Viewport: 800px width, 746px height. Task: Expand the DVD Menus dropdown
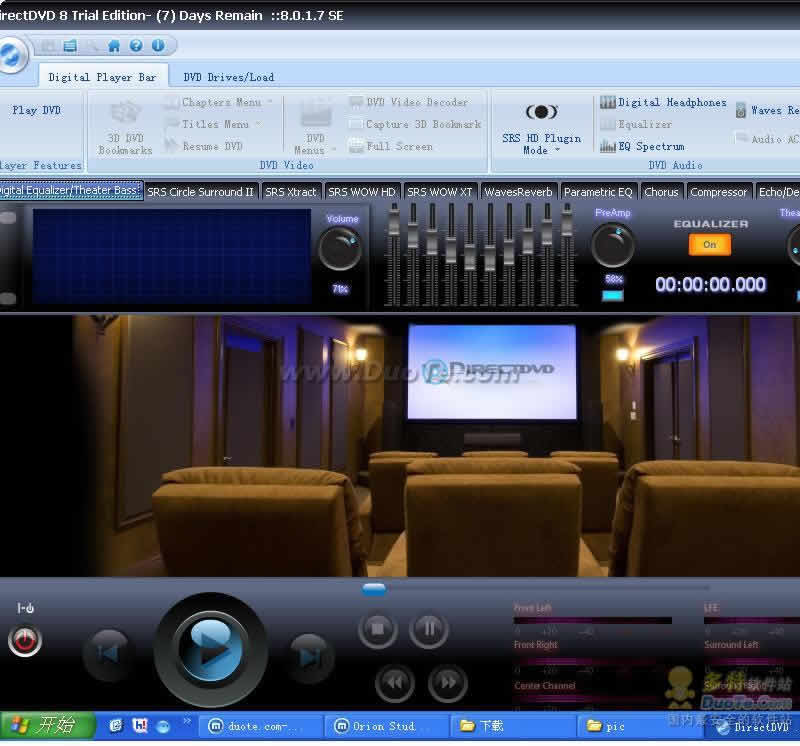click(x=334, y=150)
